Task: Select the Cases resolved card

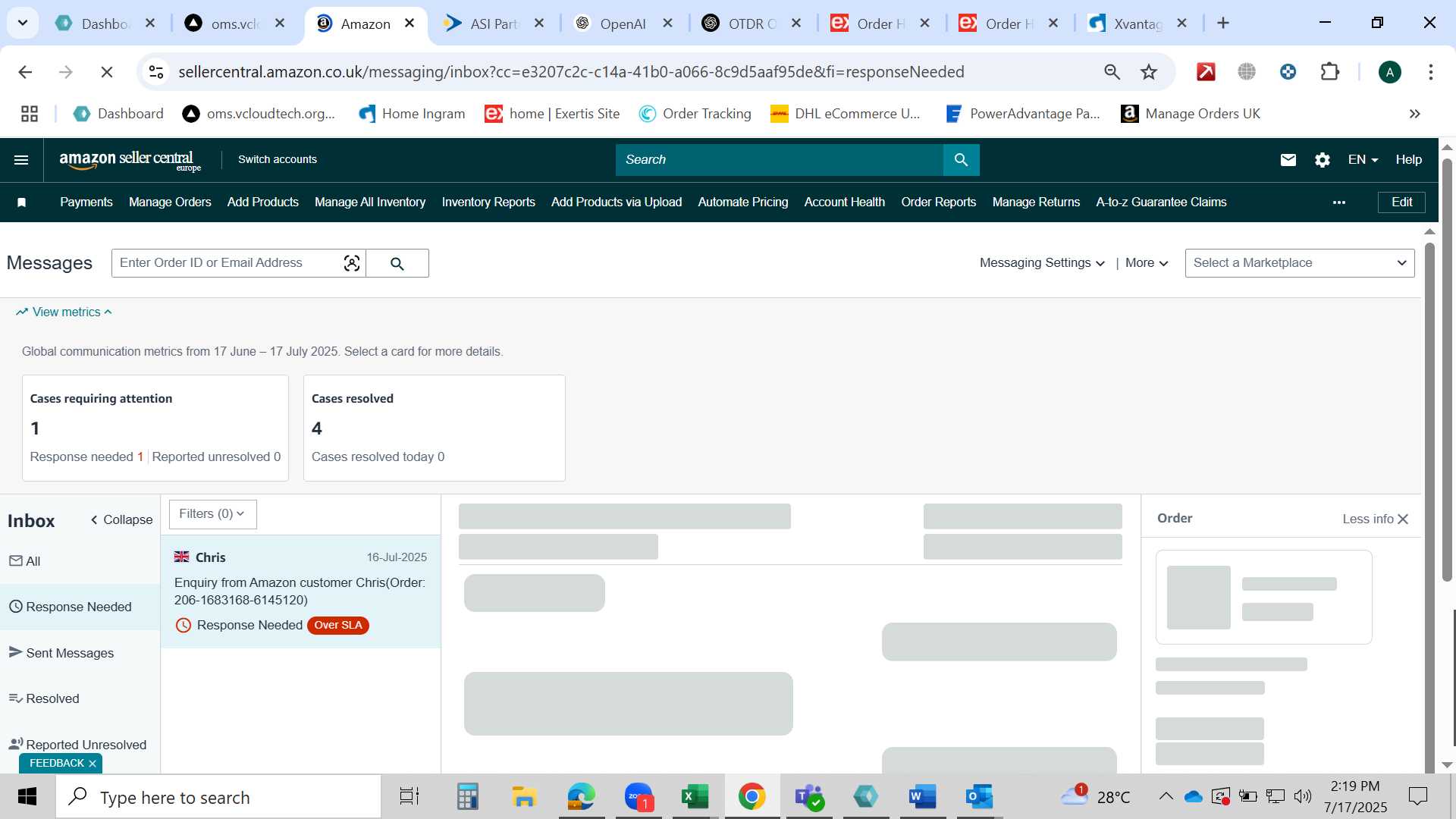Action: point(435,428)
